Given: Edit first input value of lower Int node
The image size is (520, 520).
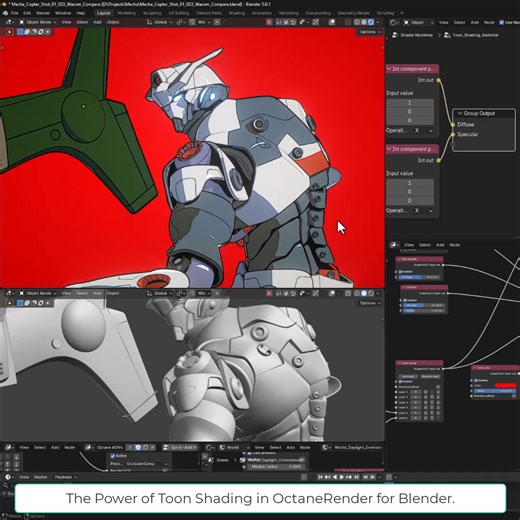Looking at the screenshot, I should (410, 183).
